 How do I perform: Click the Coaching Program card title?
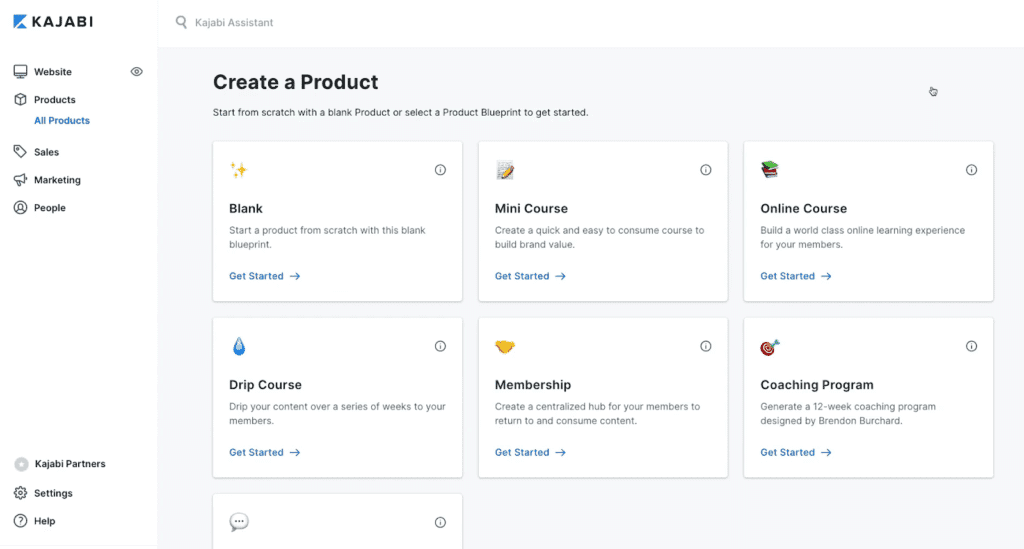tap(817, 385)
